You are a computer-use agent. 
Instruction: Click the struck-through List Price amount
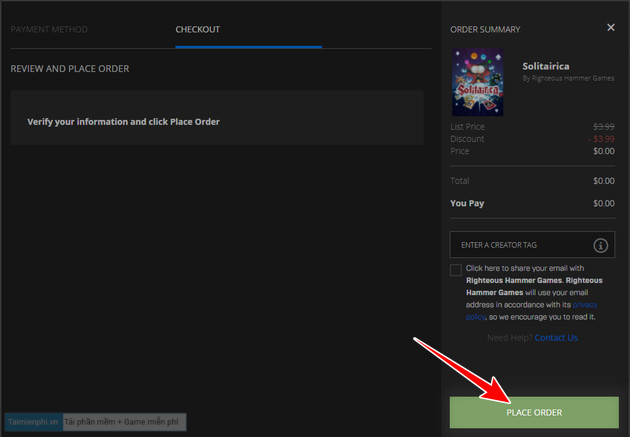coord(603,127)
